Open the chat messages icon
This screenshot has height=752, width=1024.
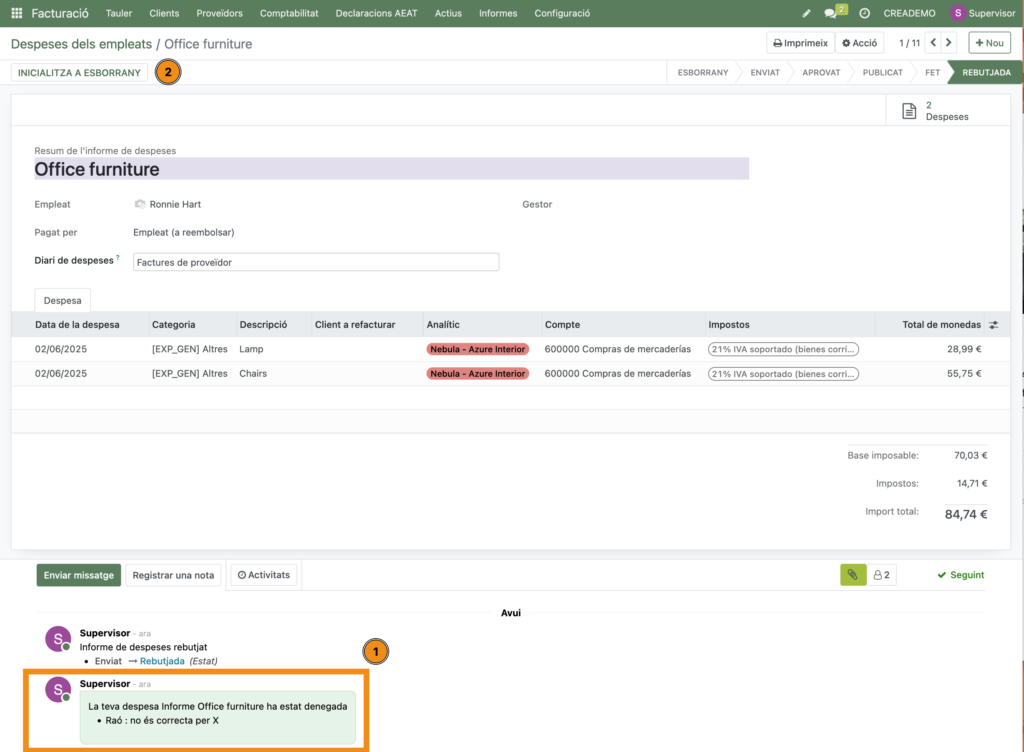coord(831,13)
